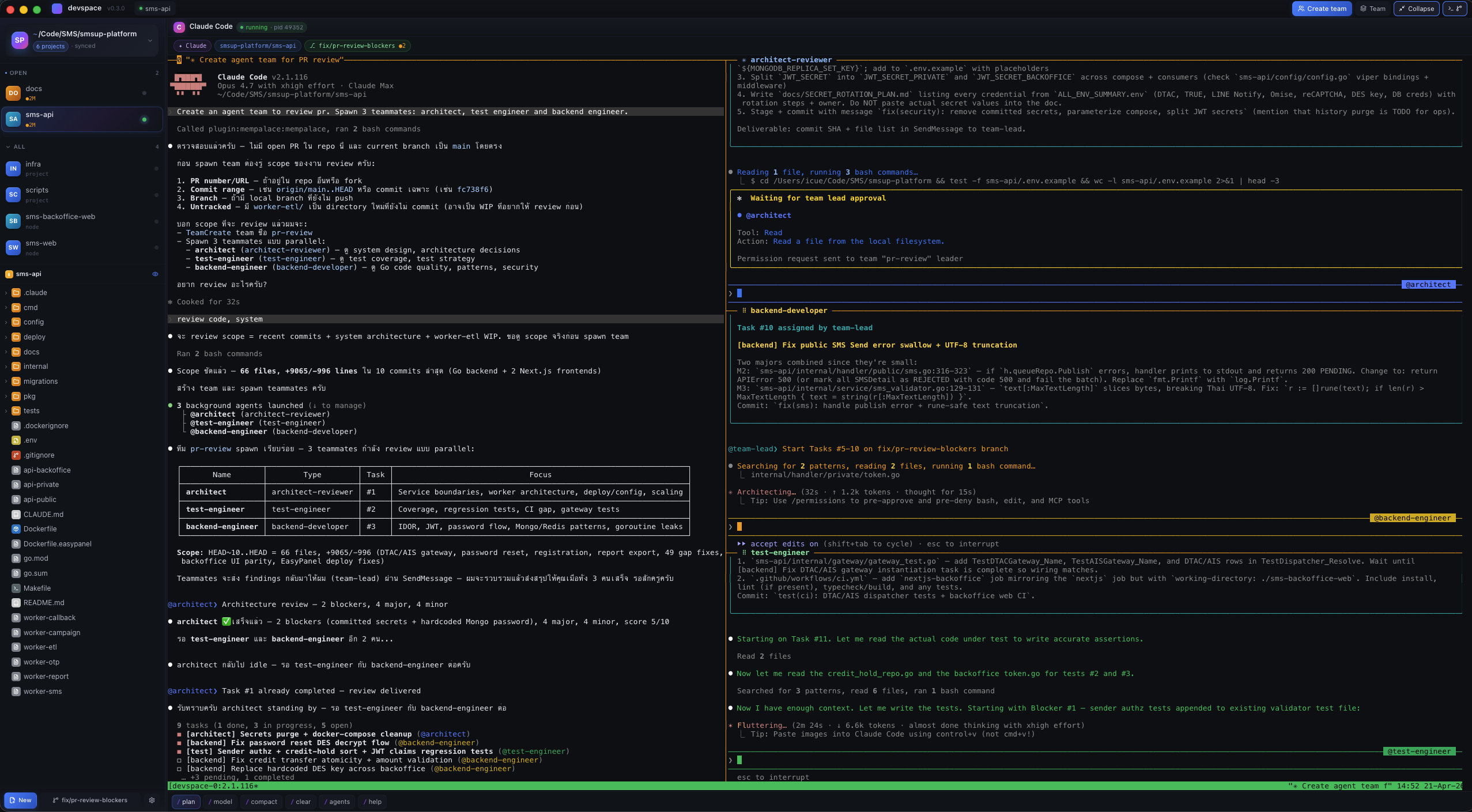Click the status dot on sms-web project

(x=156, y=248)
